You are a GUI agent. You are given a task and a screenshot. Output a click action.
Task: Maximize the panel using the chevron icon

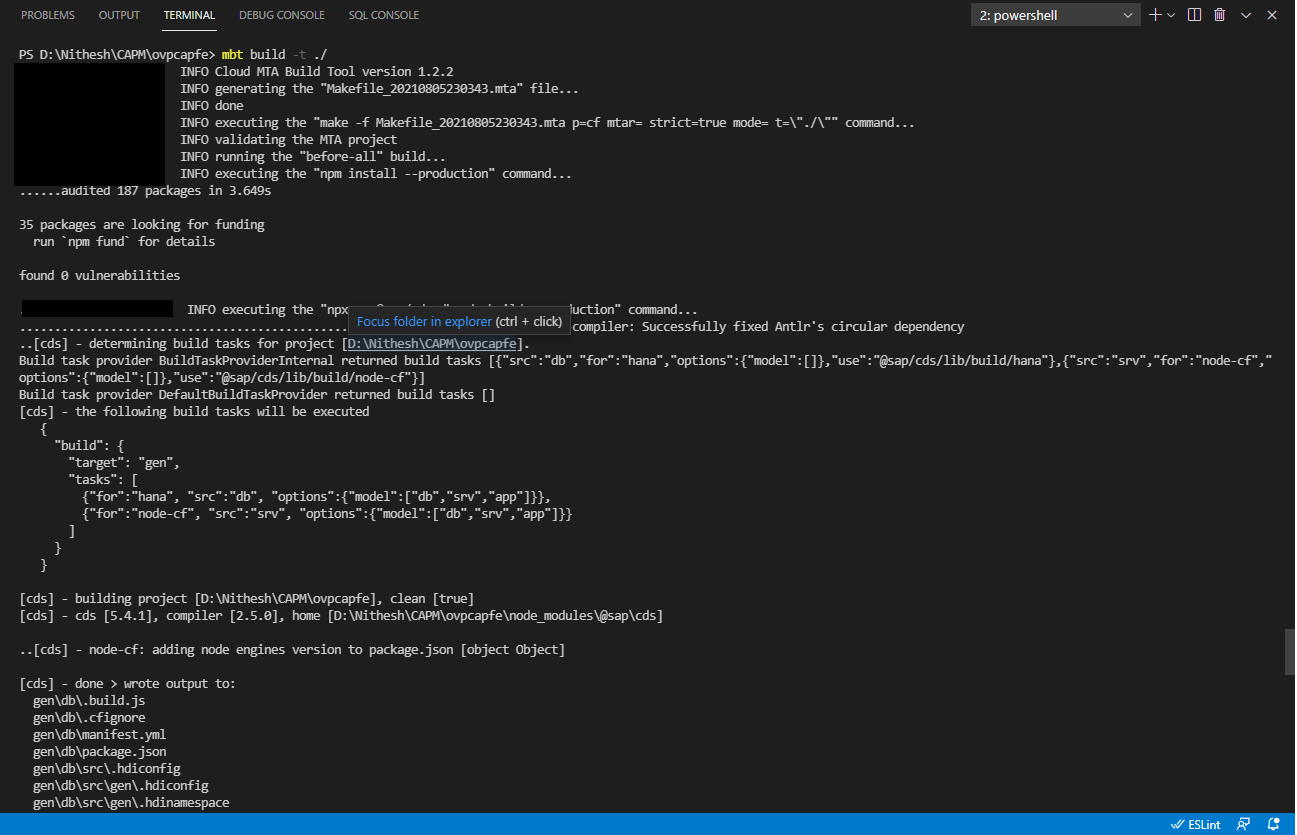pos(1248,14)
